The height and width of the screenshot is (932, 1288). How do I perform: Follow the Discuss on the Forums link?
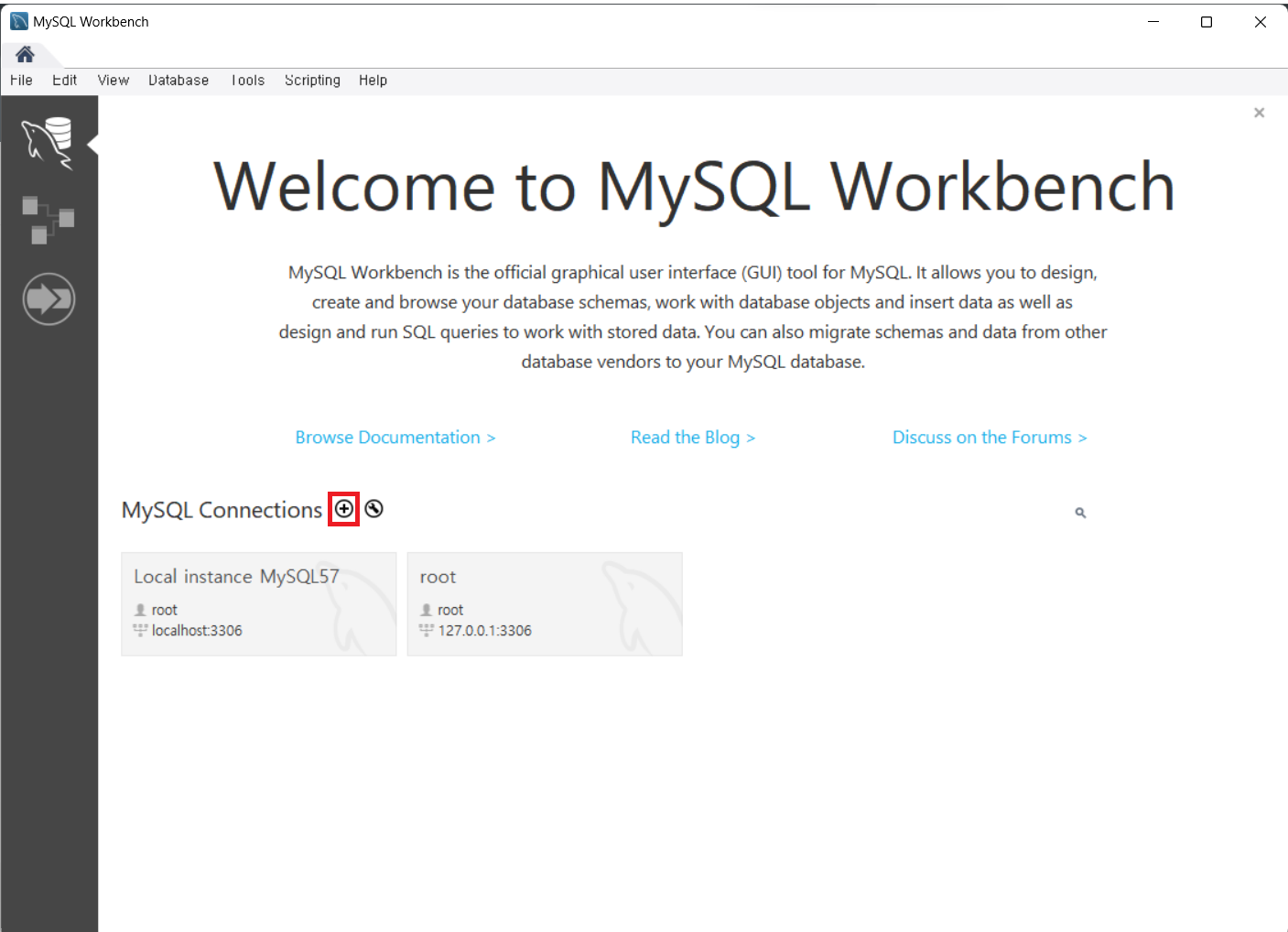[990, 438]
